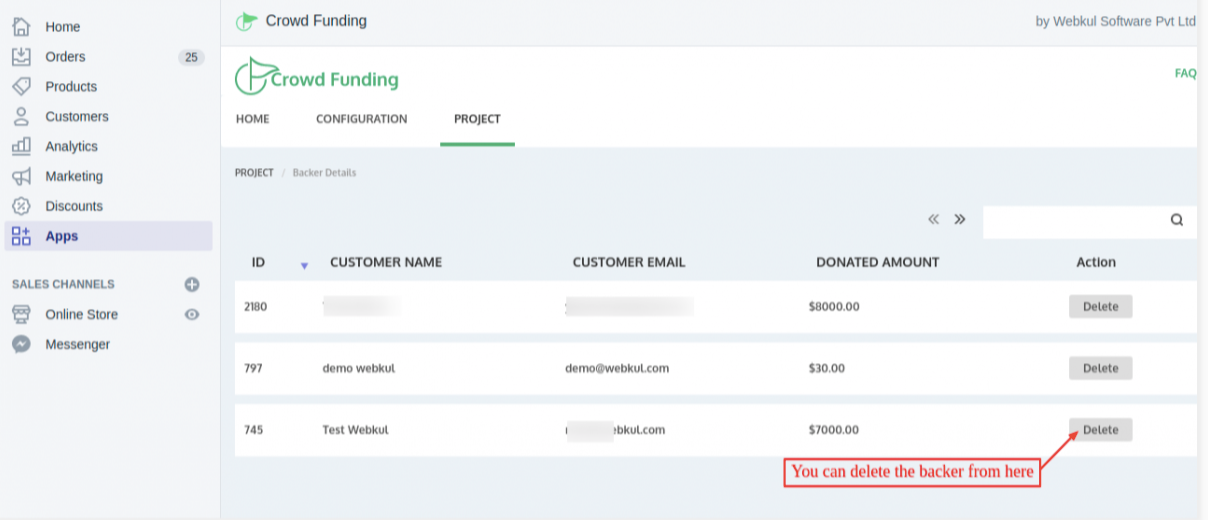Click the donated amount $30.00
The image size is (1208, 520).
point(827,368)
